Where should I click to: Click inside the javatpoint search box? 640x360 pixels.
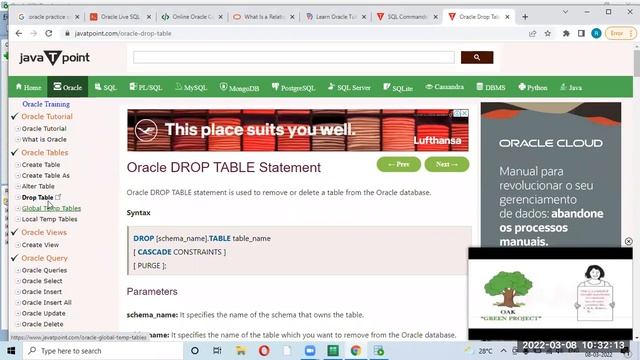tap(293, 58)
